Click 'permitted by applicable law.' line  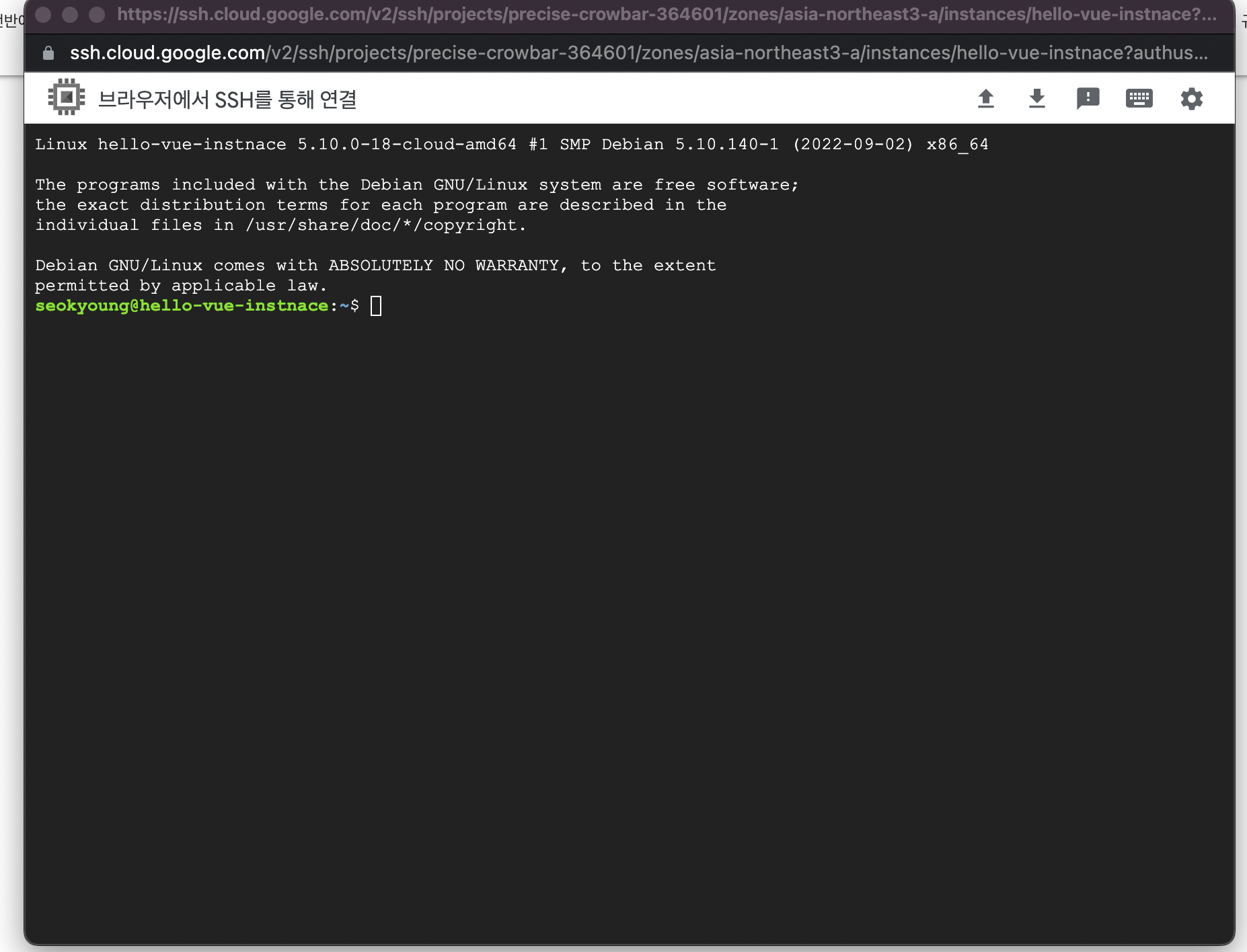click(x=181, y=286)
